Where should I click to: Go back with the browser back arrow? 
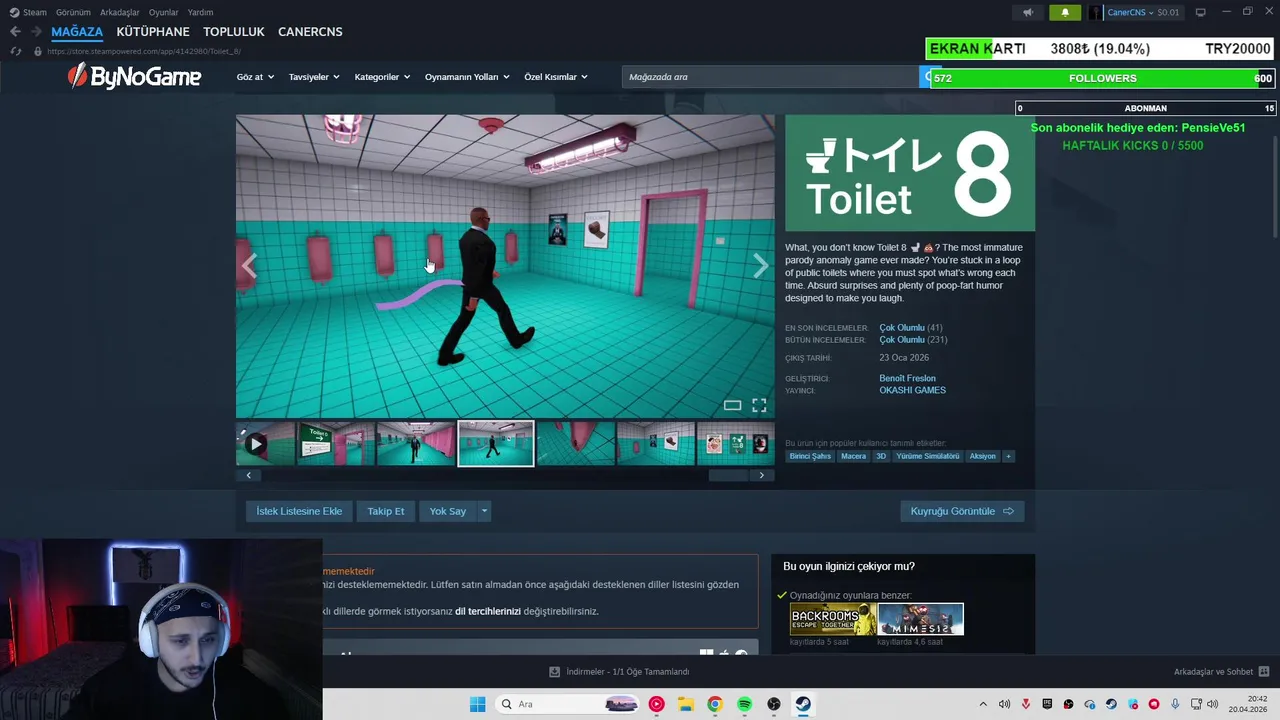(15, 32)
